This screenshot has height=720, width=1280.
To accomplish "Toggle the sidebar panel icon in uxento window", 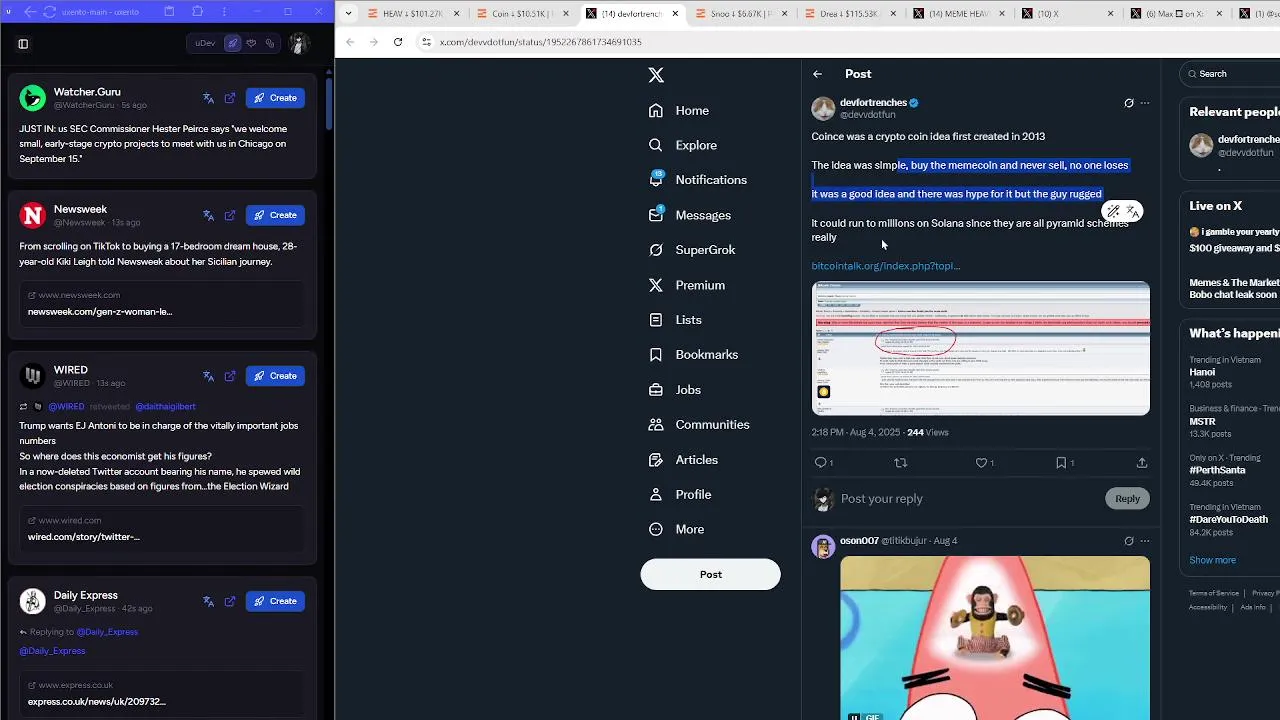I will 23,44.
